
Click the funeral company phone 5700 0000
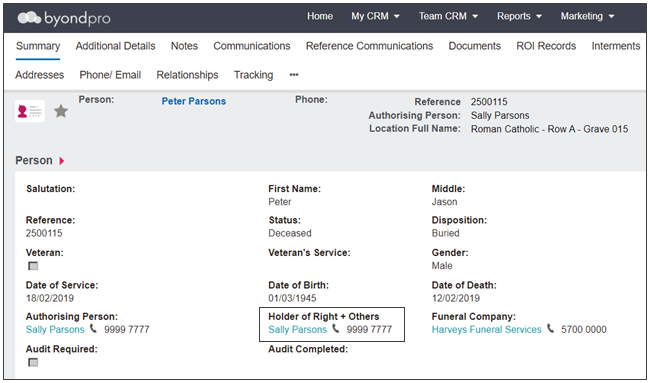click(x=584, y=330)
